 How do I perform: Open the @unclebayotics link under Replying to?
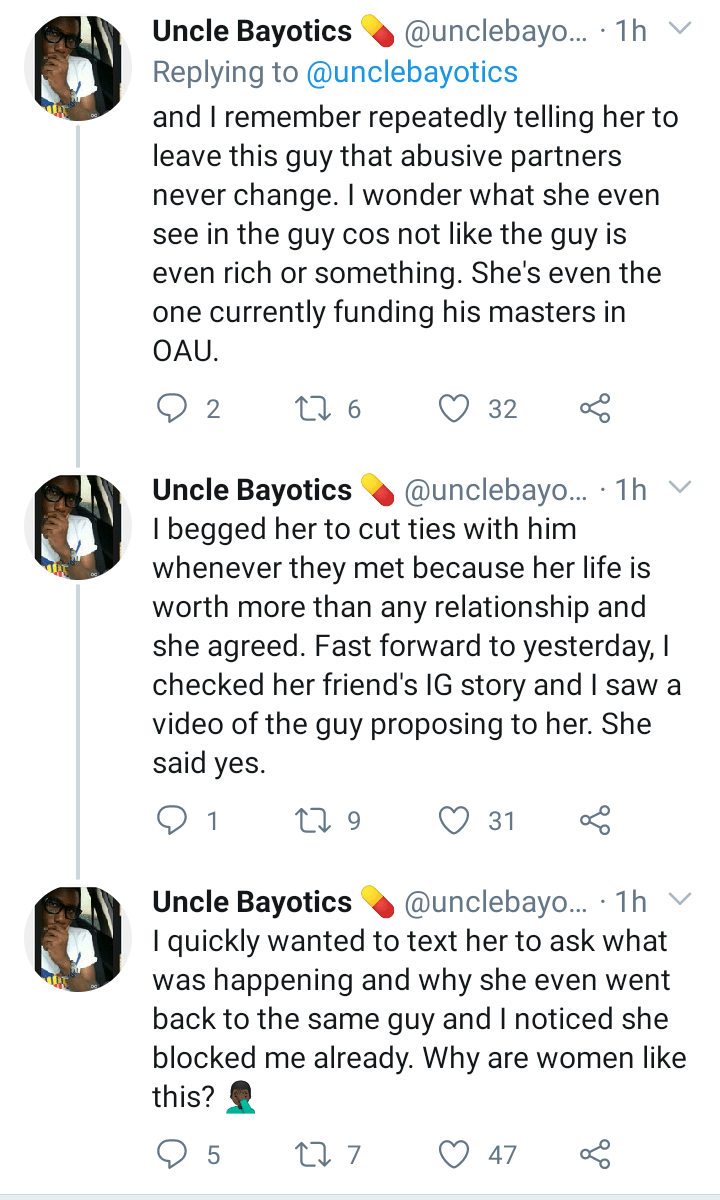[412, 72]
